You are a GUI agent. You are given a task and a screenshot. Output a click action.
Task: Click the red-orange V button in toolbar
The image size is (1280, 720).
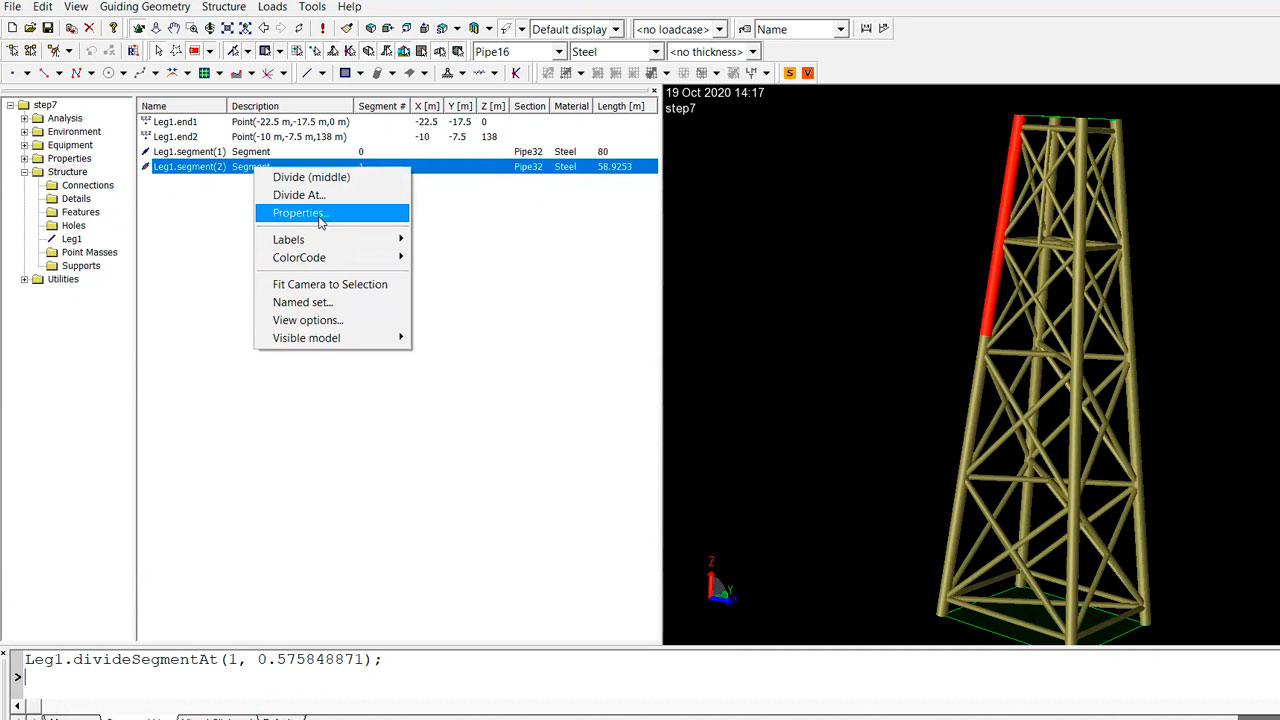807,73
